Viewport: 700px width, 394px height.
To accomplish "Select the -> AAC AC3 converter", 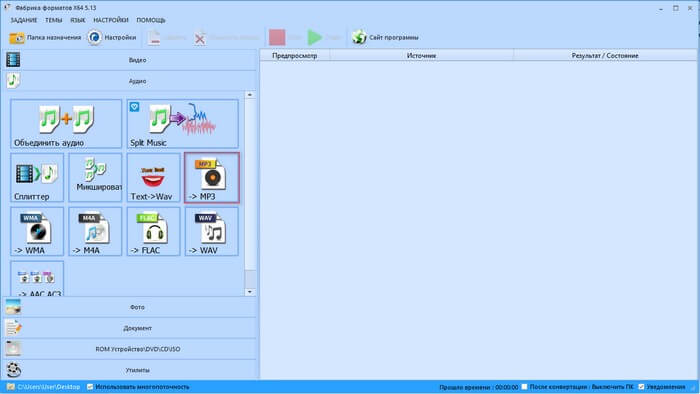I will pyautogui.click(x=37, y=279).
